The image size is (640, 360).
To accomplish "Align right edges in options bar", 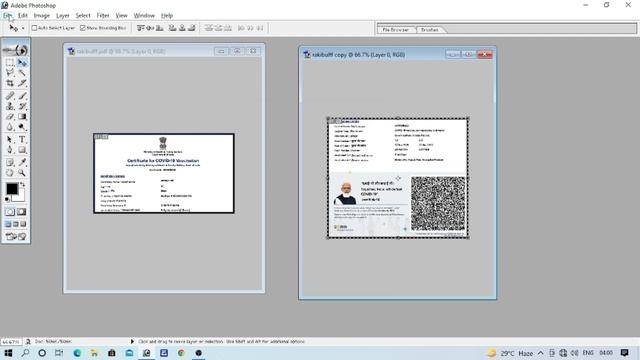I will pos(191,28).
